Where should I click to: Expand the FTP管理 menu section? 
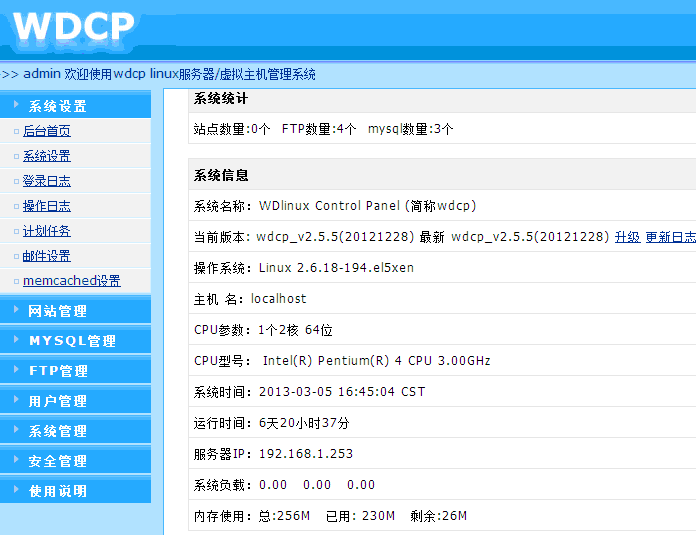point(58,371)
